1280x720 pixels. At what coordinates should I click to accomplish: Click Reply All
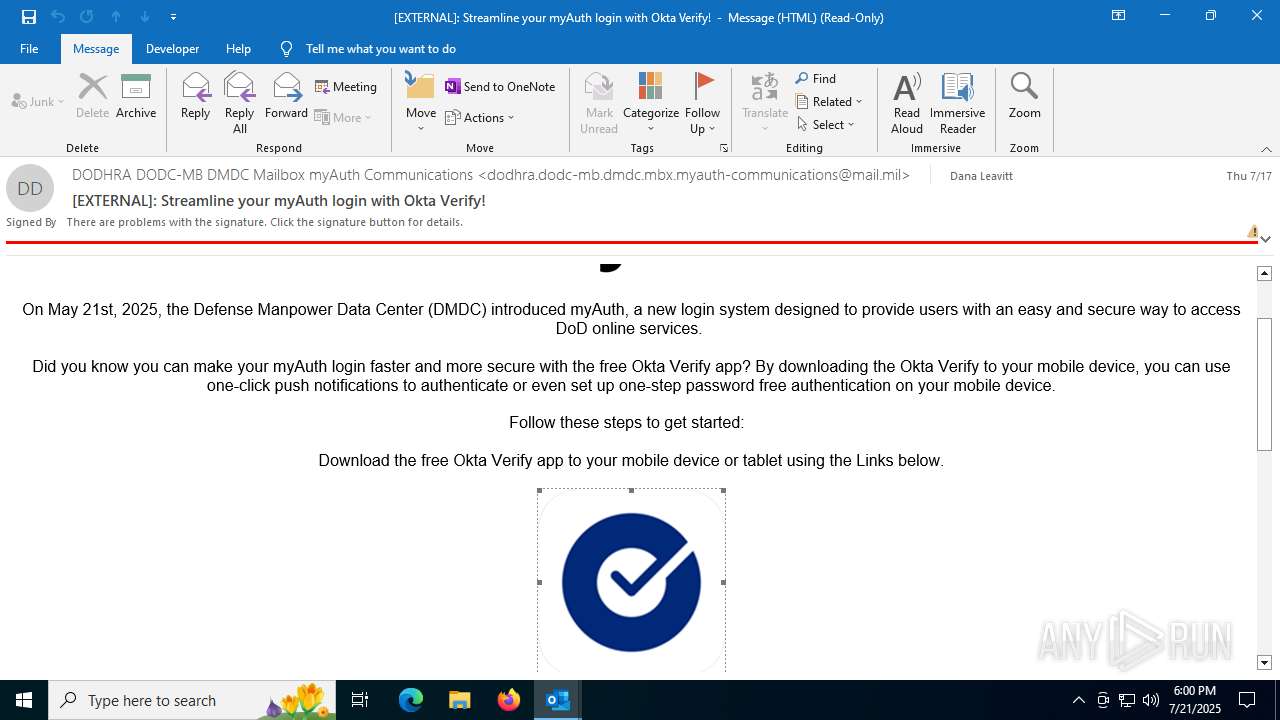coord(240,103)
